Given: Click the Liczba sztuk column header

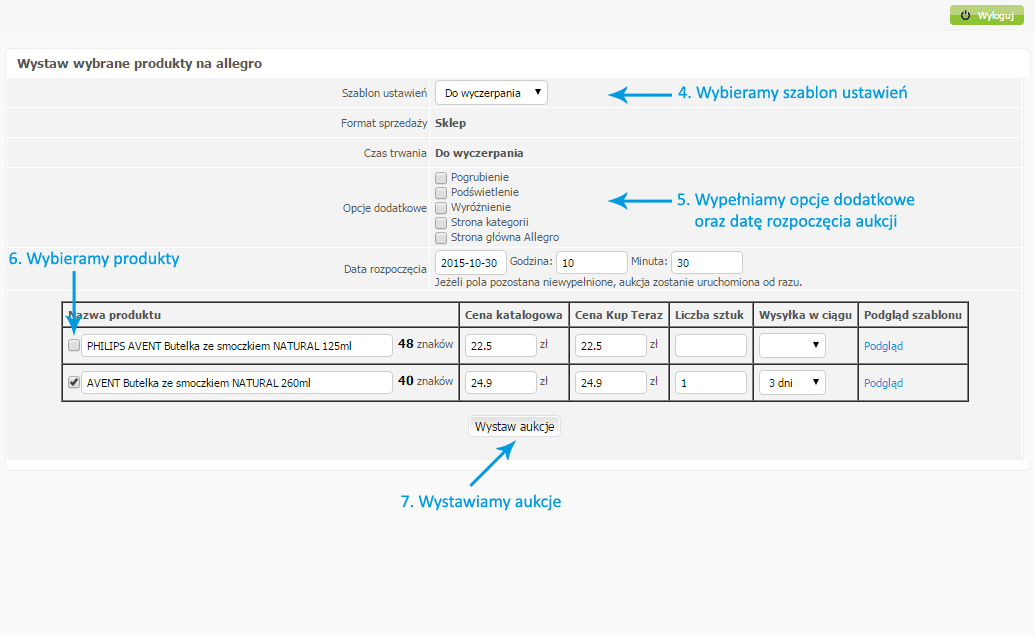Looking at the screenshot, I should click(x=710, y=315).
